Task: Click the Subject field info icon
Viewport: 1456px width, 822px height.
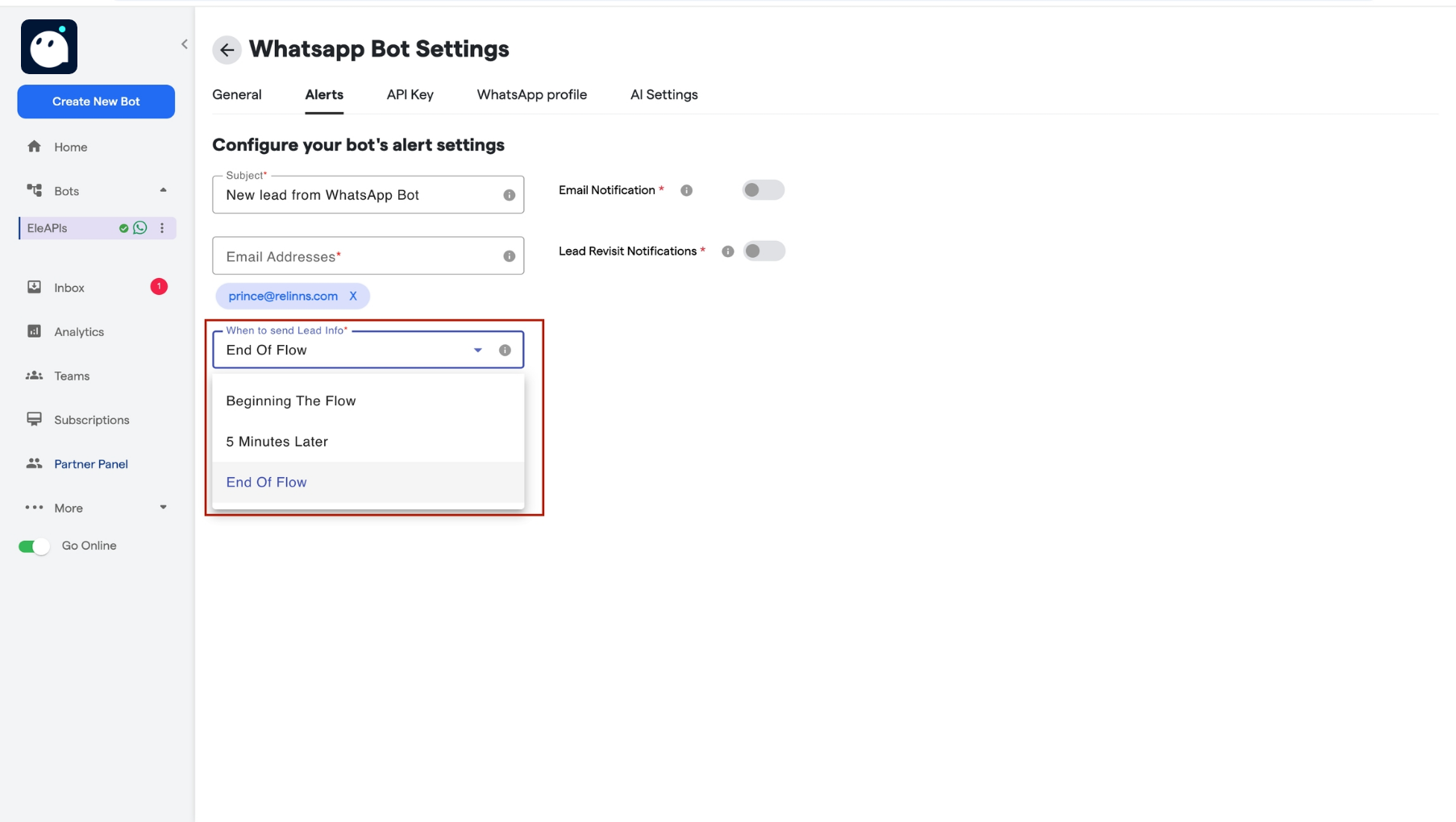Action: click(x=510, y=195)
